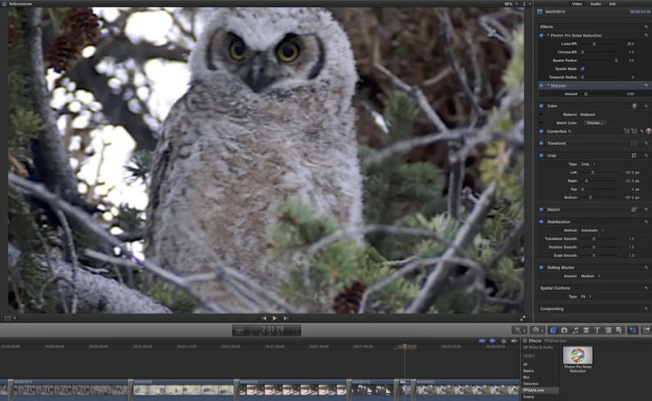Select the Basics effects category
This screenshot has height=401, width=652.
[x=529, y=371]
